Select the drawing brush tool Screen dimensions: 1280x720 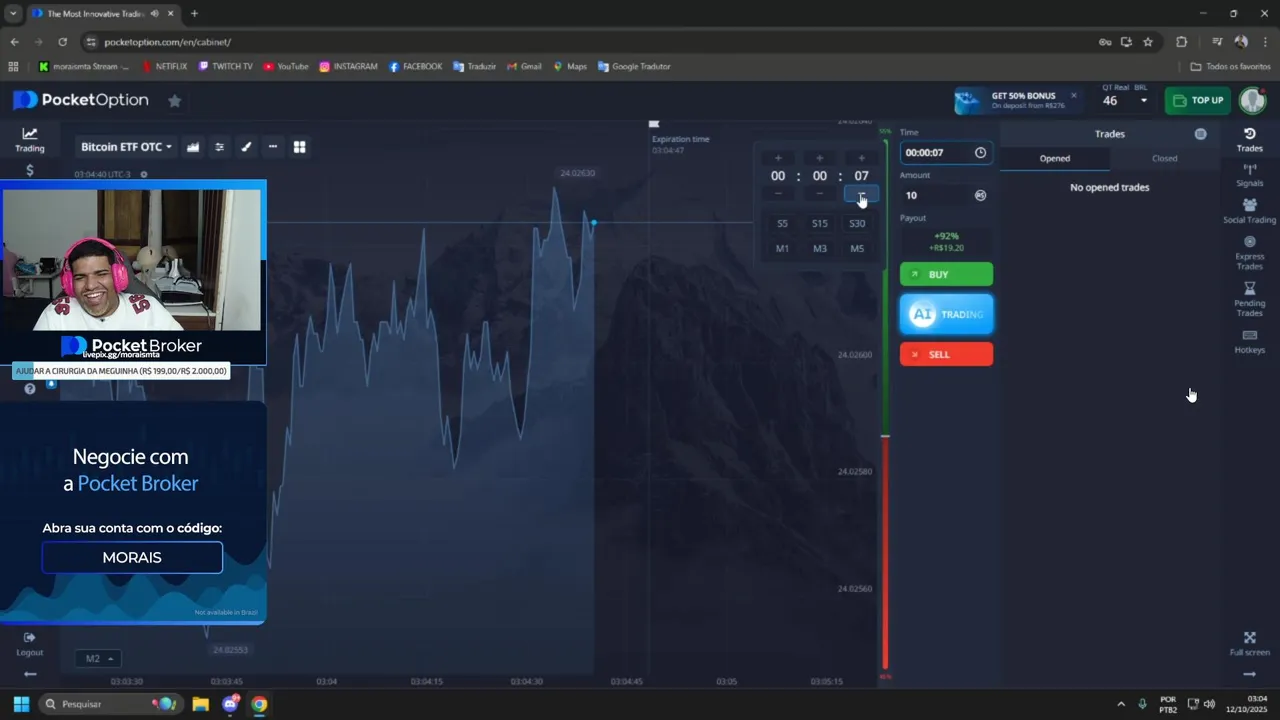tap(246, 147)
